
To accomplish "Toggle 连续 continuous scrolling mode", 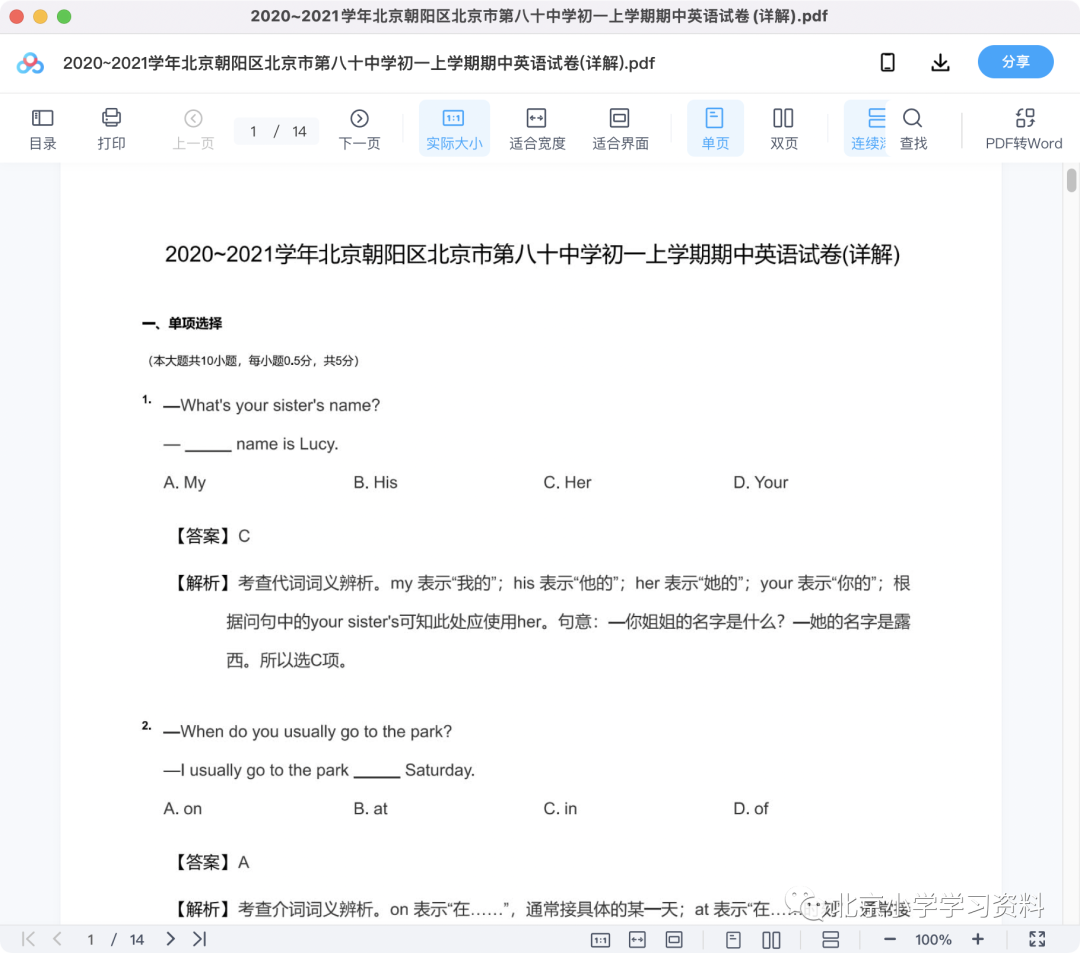I will [868, 129].
